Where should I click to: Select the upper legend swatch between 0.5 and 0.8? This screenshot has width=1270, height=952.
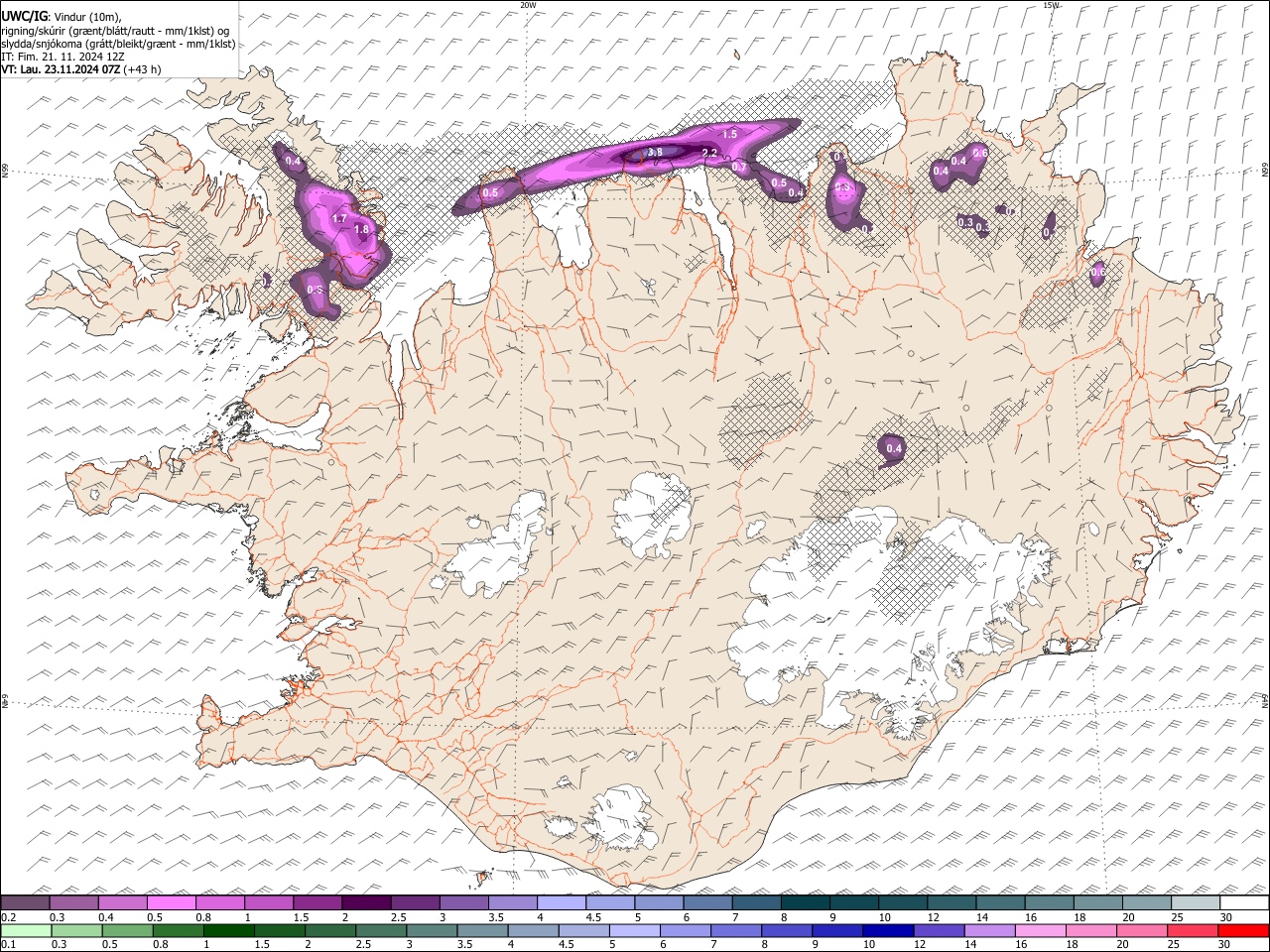172,902
